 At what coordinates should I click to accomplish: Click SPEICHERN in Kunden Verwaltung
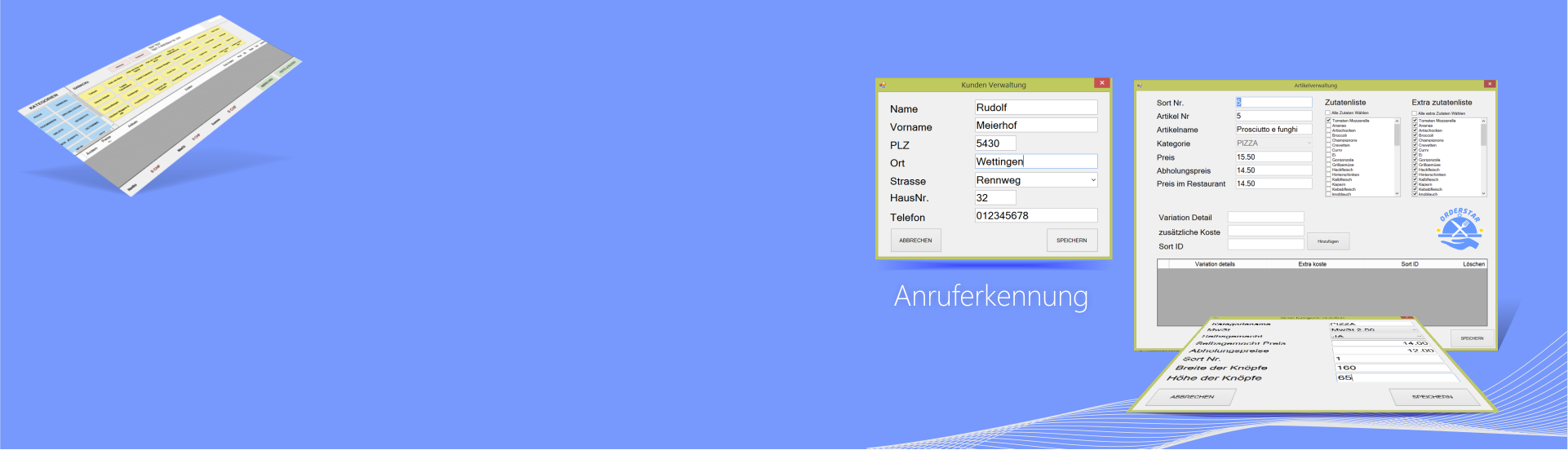[x=1072, y=240]
